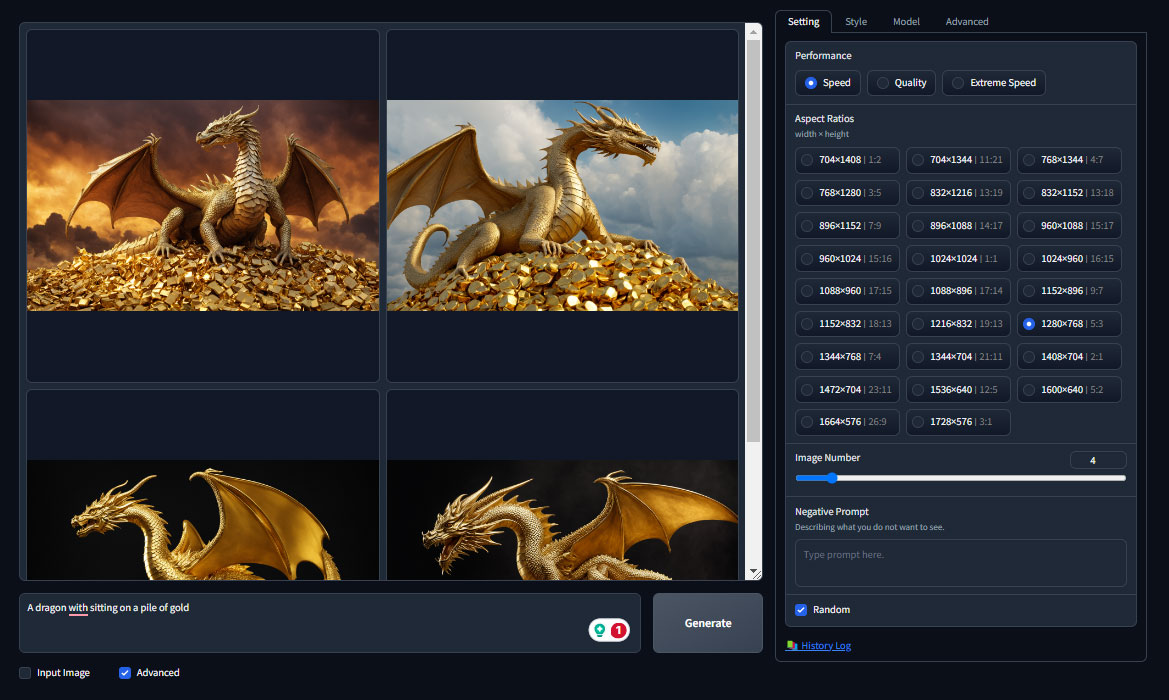Choose 1408×704 2:1 aspect ratio
1169x700 pixels.
click(1069, 356)
